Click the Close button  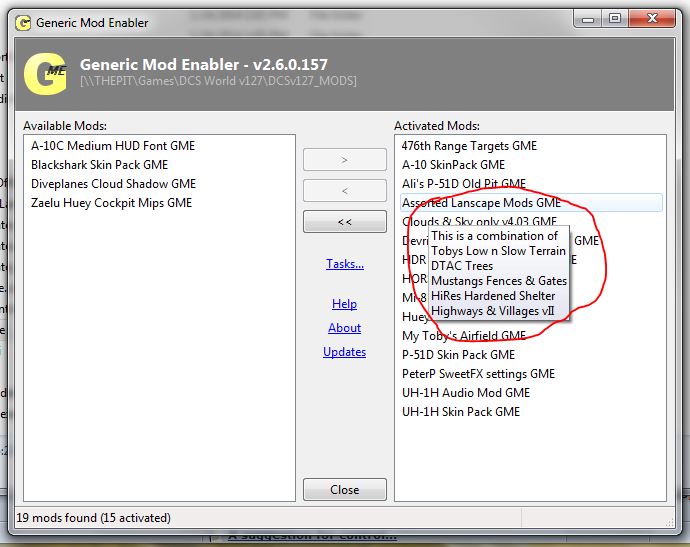pos(345,489)
